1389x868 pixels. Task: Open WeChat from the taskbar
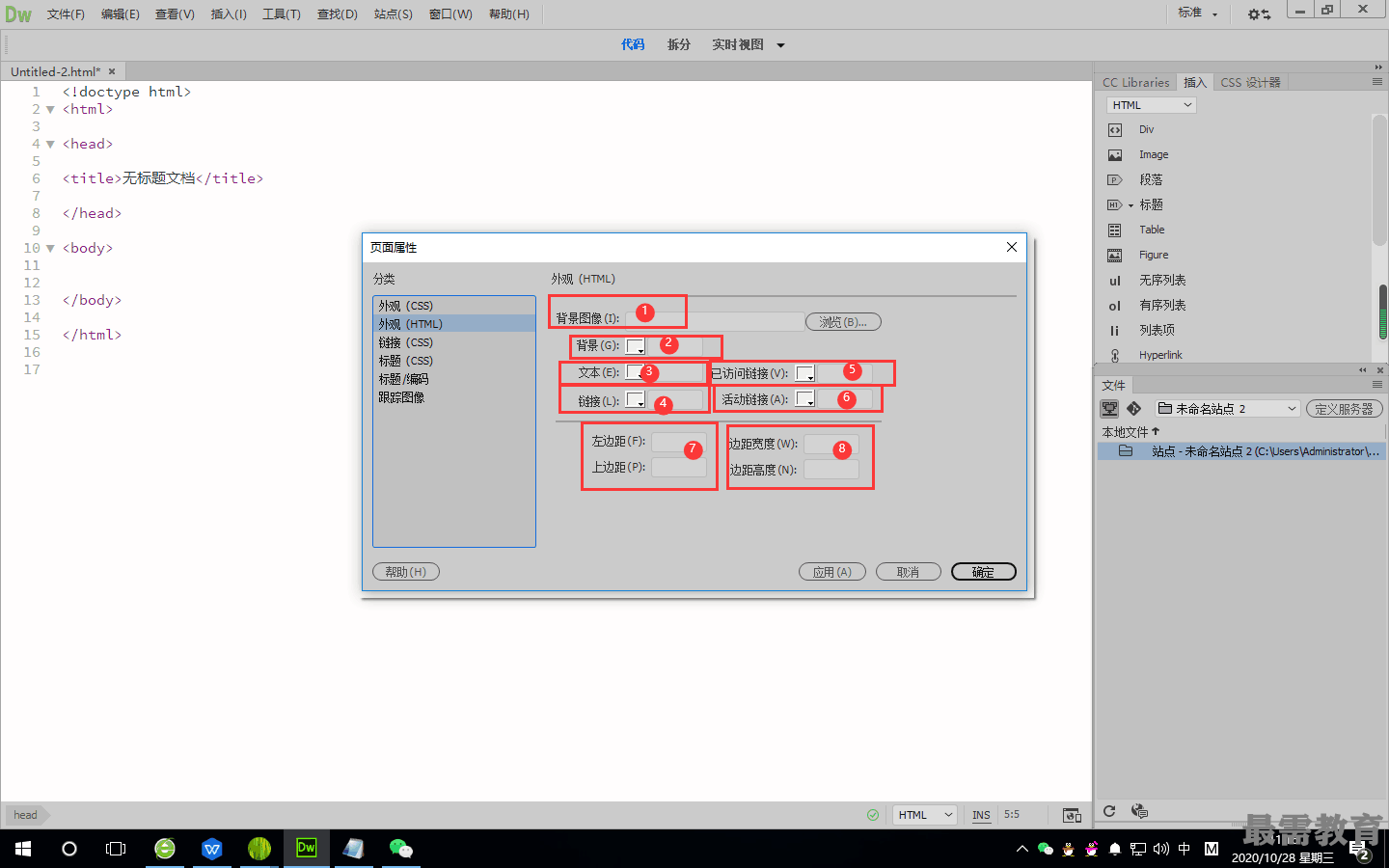(400, 849)
